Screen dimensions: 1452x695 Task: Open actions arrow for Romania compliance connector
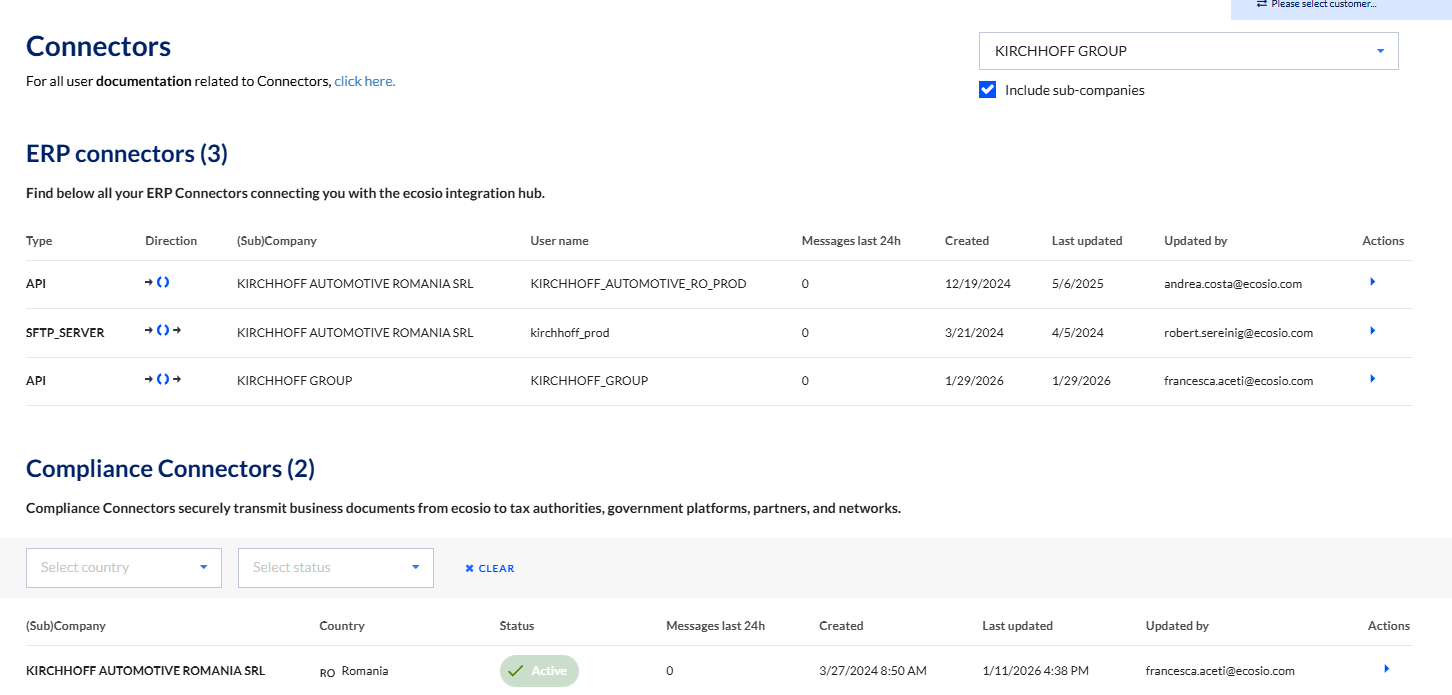1386,668
